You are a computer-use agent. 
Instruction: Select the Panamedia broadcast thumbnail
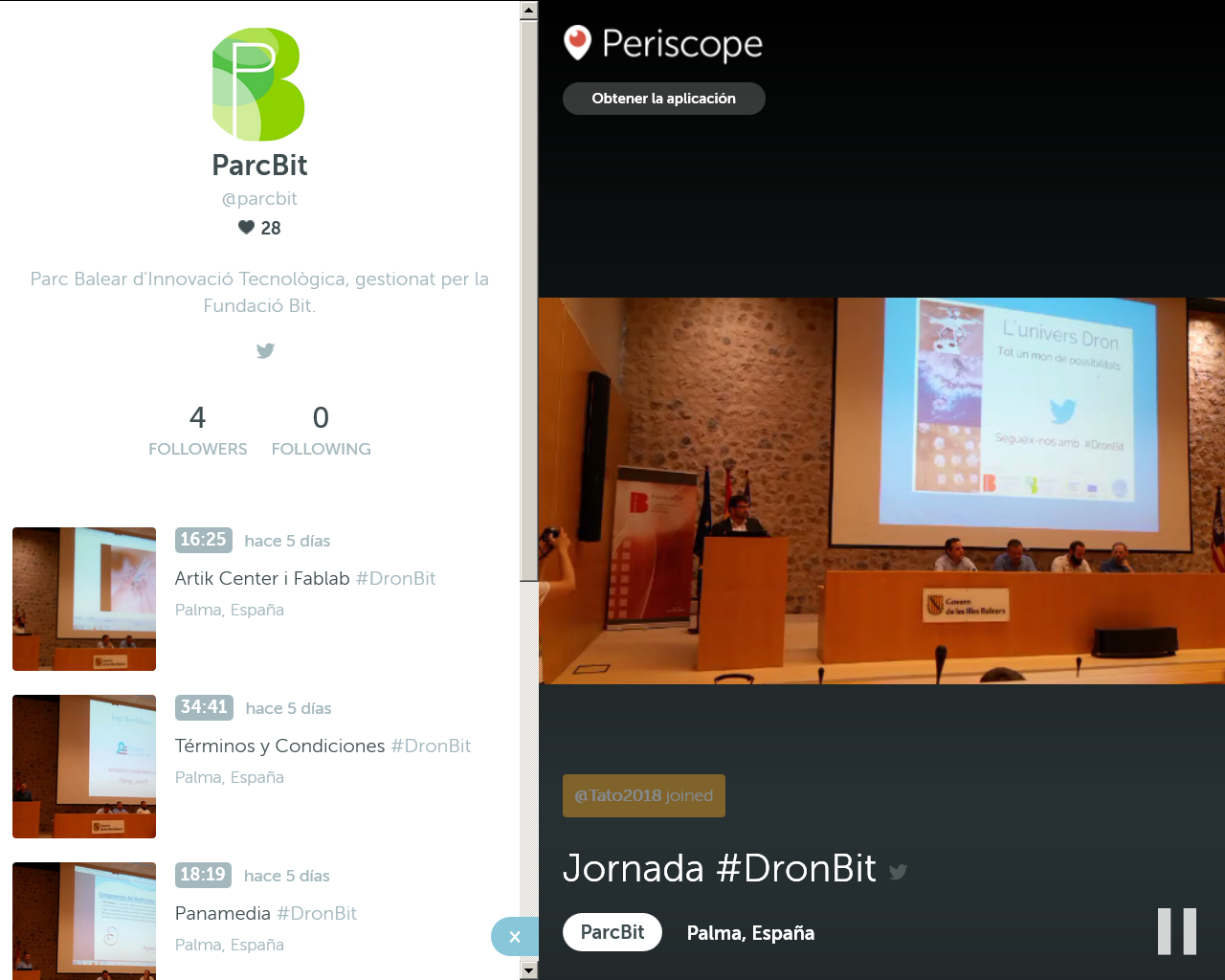[84, 921]
